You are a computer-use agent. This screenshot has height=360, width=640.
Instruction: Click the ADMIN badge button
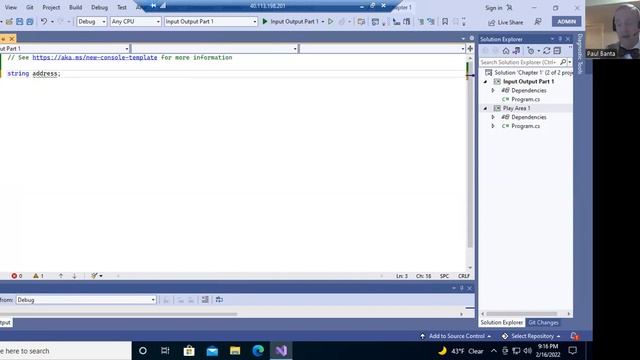pyautogui.click(x=567, y=22)
